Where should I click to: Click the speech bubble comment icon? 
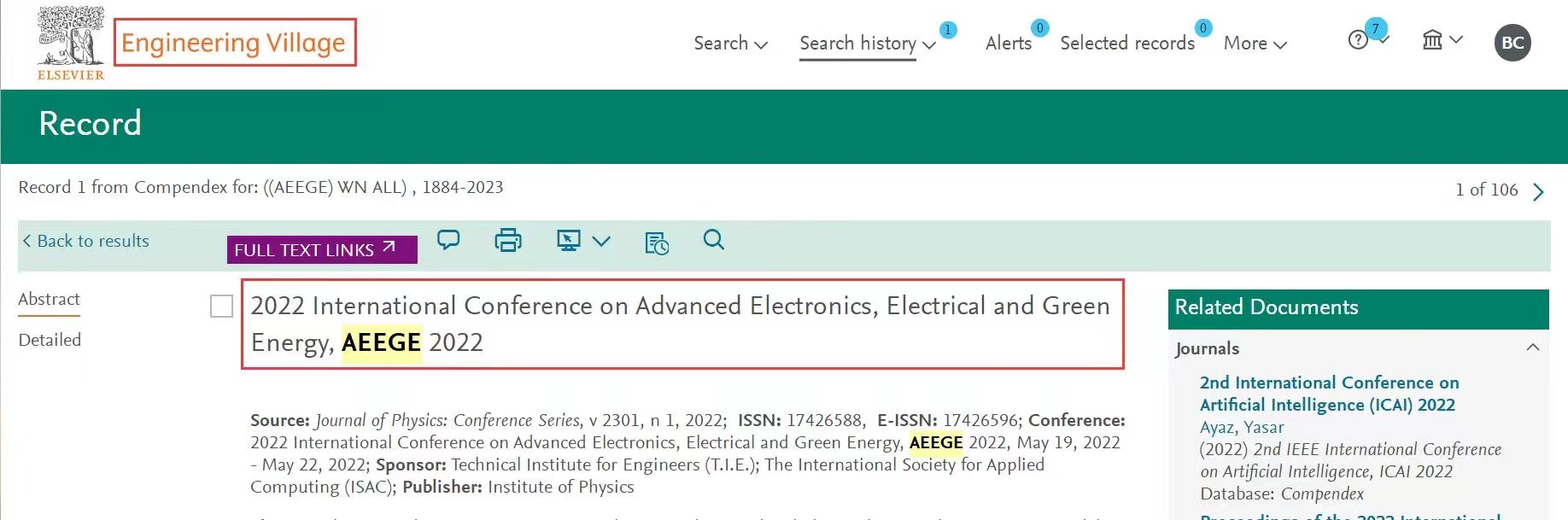[448, 240]
